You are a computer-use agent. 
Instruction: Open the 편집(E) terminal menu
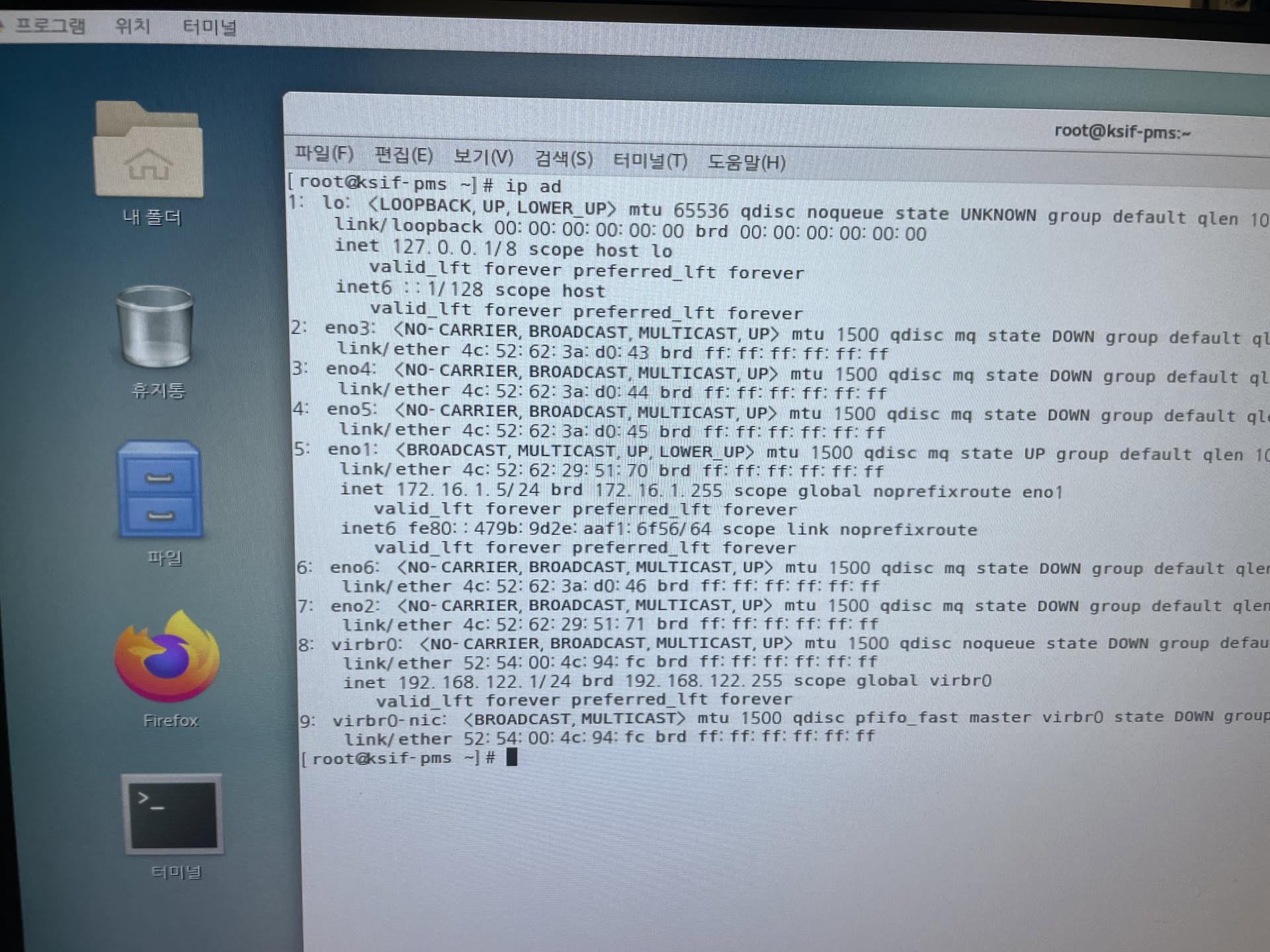(x=403, y=155)
